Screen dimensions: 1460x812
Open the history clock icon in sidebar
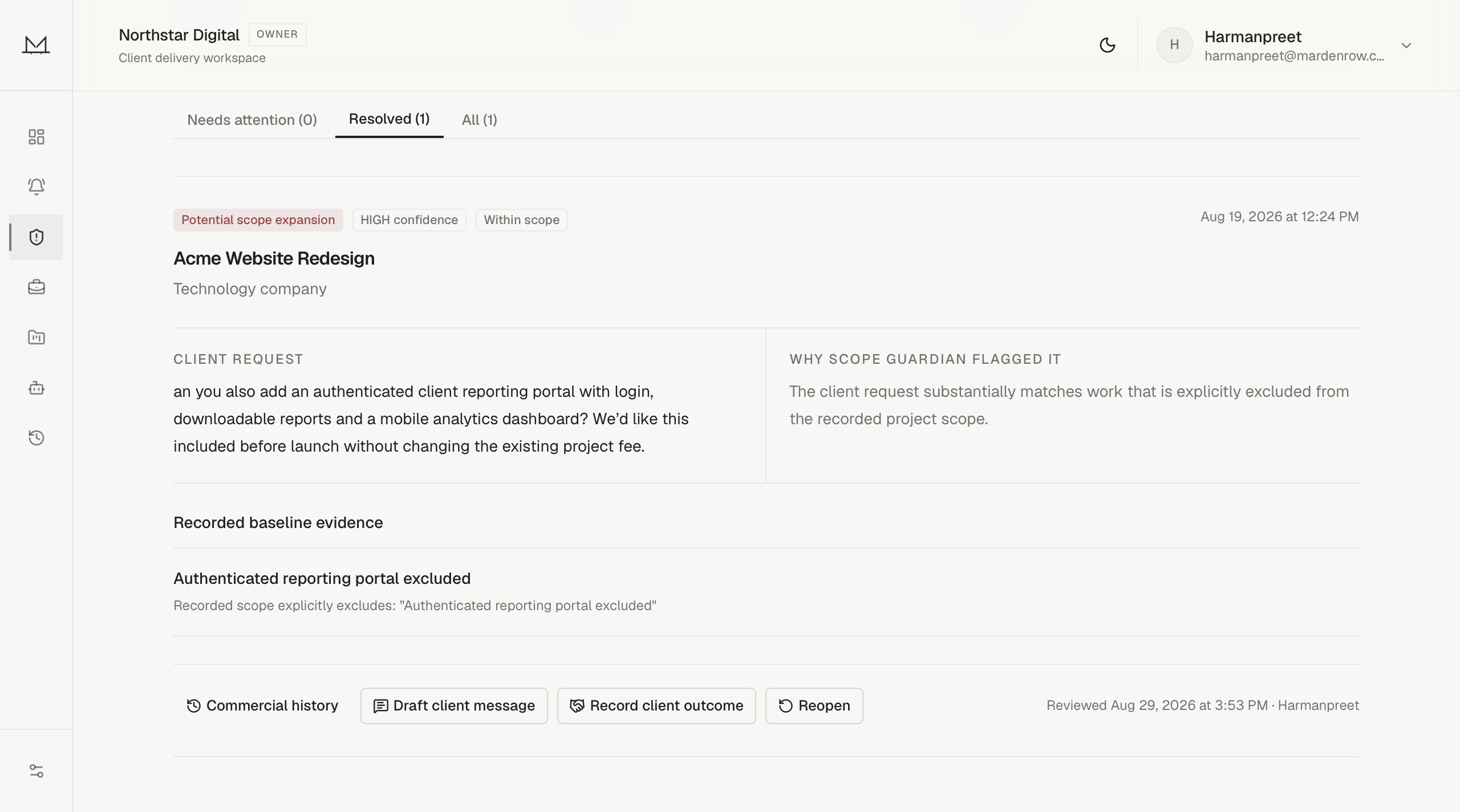click(36, 437)
